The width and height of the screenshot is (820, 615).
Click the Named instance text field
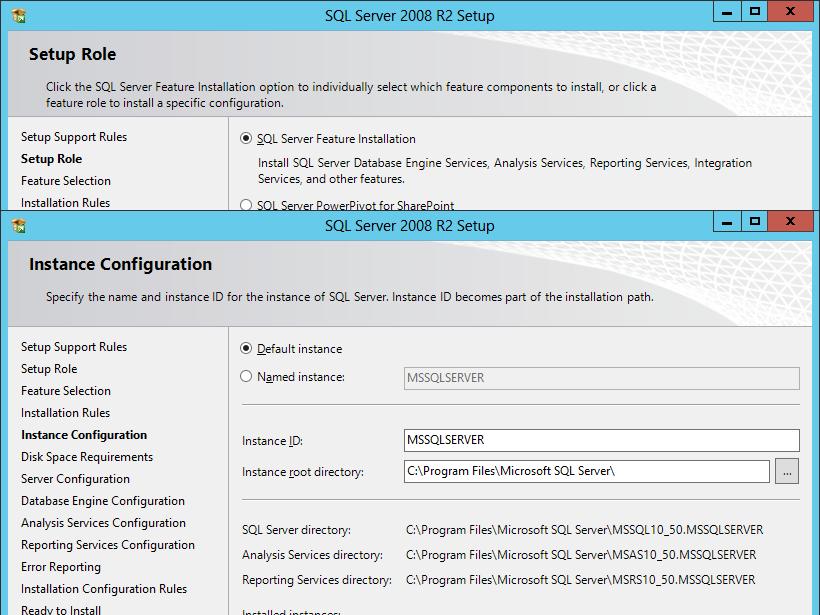[x=601, y=378]
